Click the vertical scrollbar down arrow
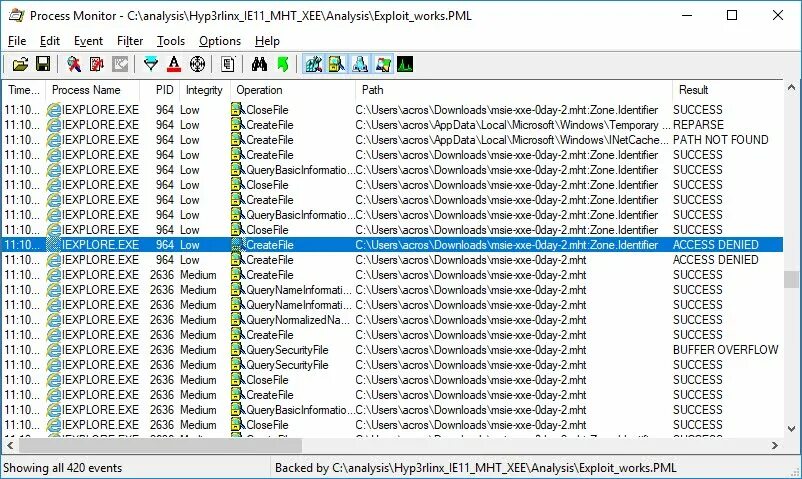This screenshot has width=802, height=479. pyautogui.click(x=791, y=429)
